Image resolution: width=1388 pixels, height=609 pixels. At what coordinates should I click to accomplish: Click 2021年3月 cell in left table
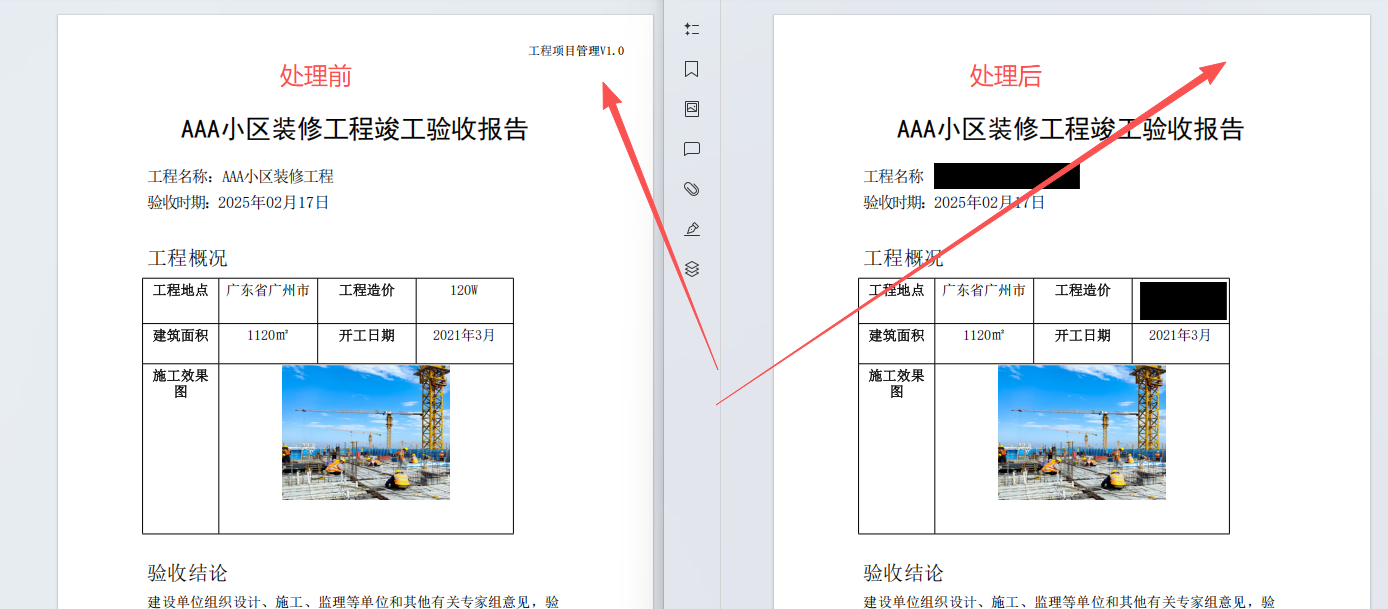tap(464, 336)
